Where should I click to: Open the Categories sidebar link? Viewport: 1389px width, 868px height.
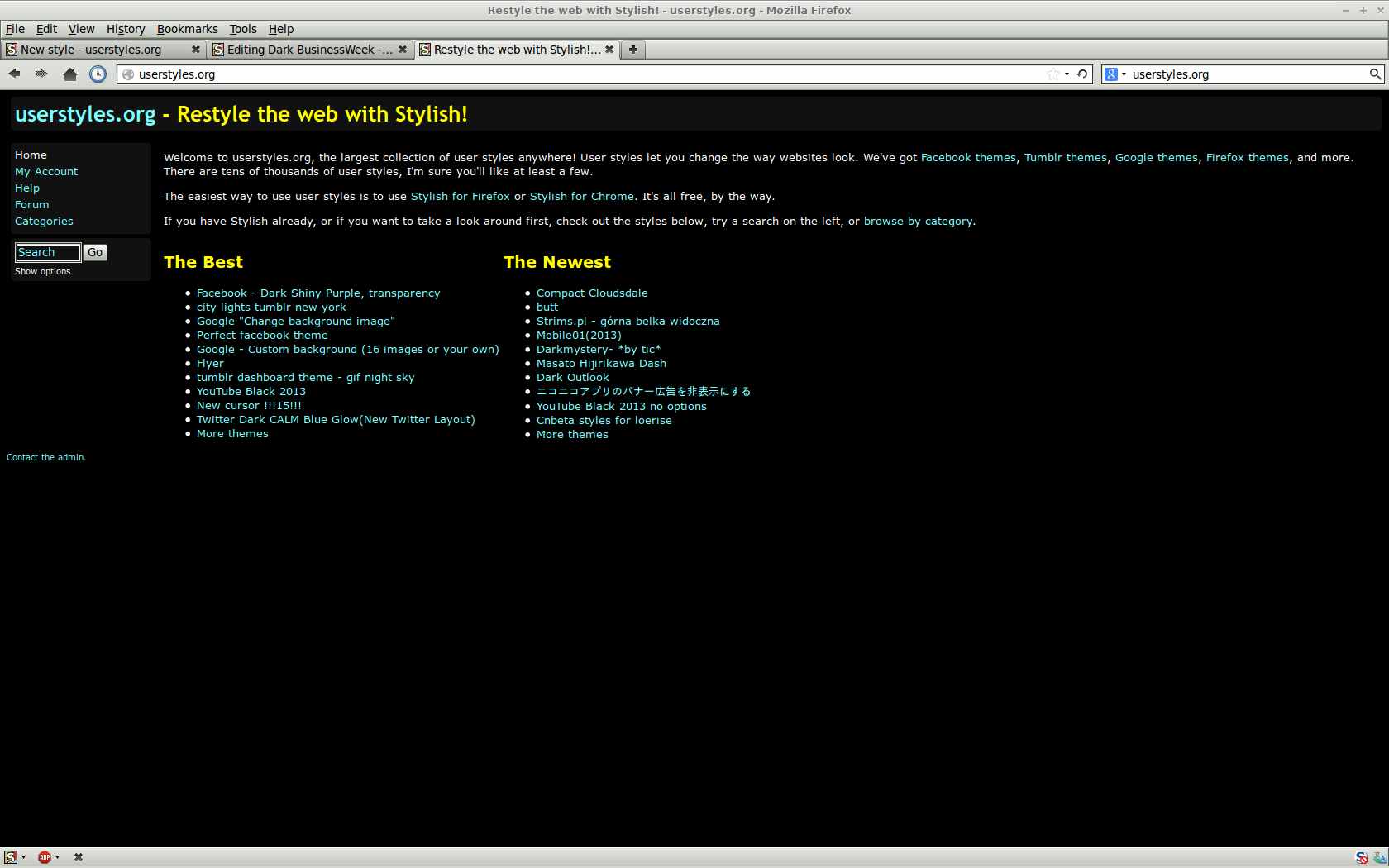tap(44, 222)
